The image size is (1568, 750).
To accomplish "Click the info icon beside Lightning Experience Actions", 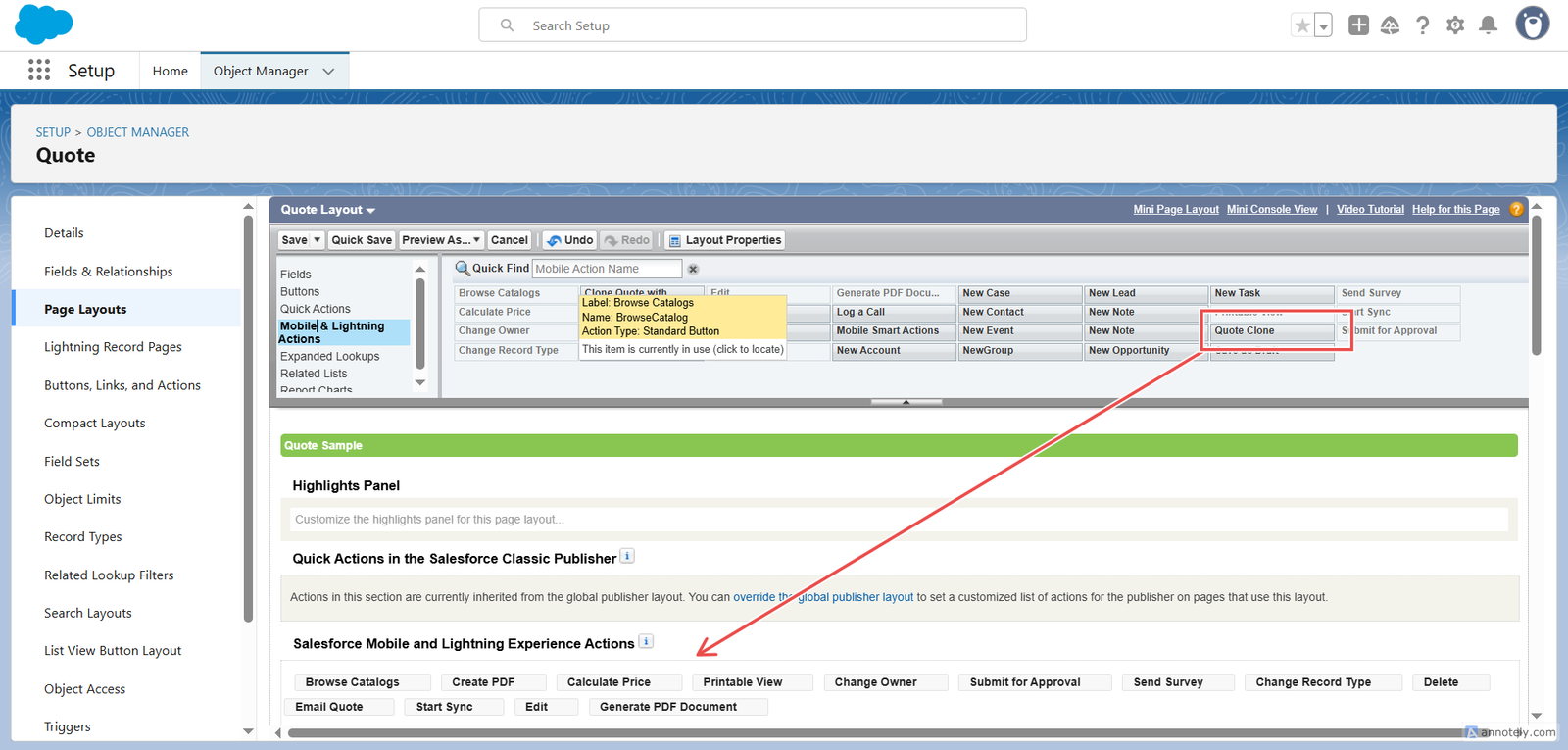I will pyautogui.click(x=646, y=641).
